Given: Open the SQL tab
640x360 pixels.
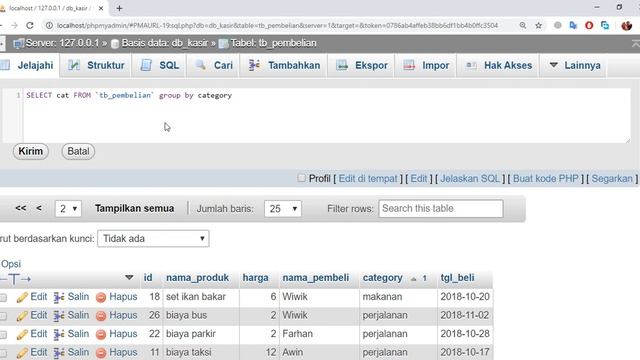Looking at the screenshot, I should coord(160,65).
